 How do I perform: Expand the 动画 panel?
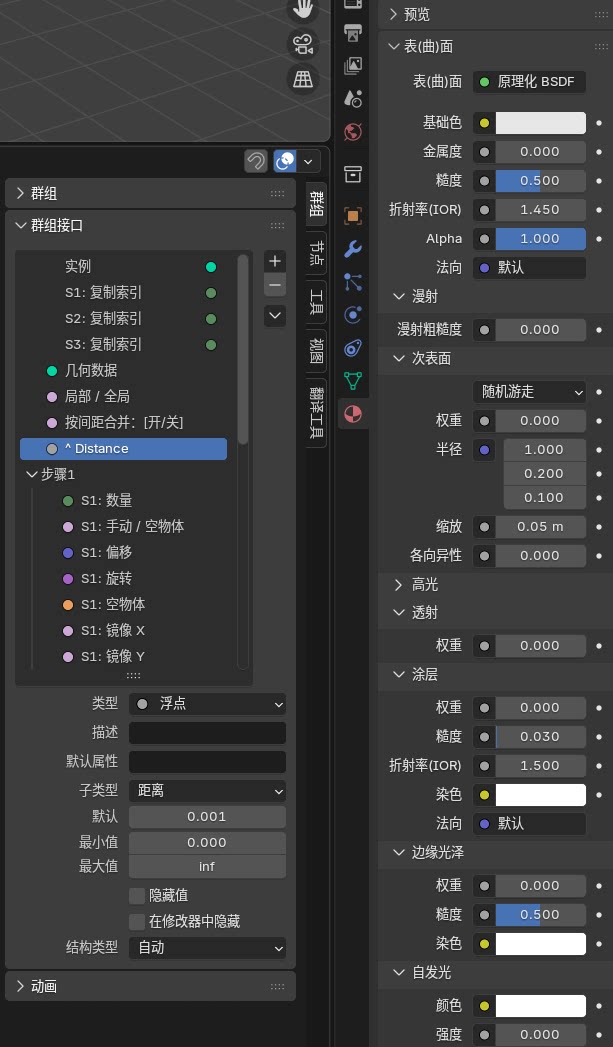(150, 986)
